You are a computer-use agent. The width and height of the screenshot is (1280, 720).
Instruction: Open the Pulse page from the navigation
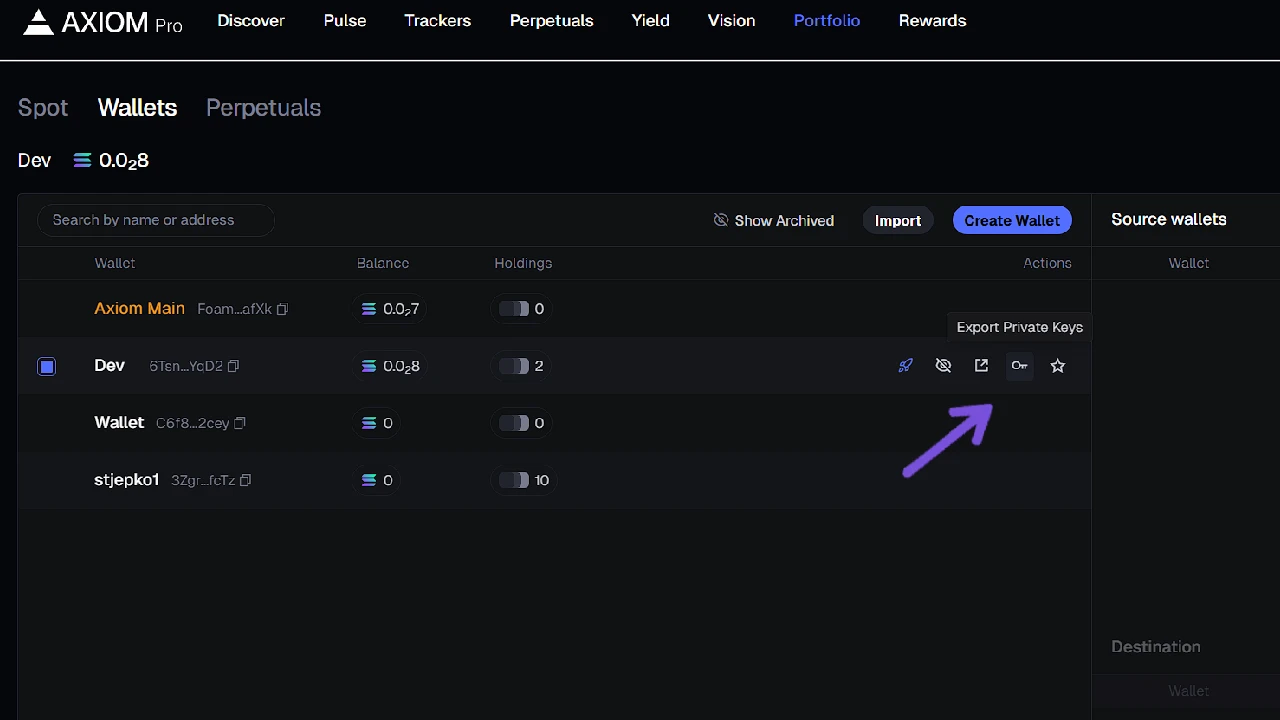[344, 20]
